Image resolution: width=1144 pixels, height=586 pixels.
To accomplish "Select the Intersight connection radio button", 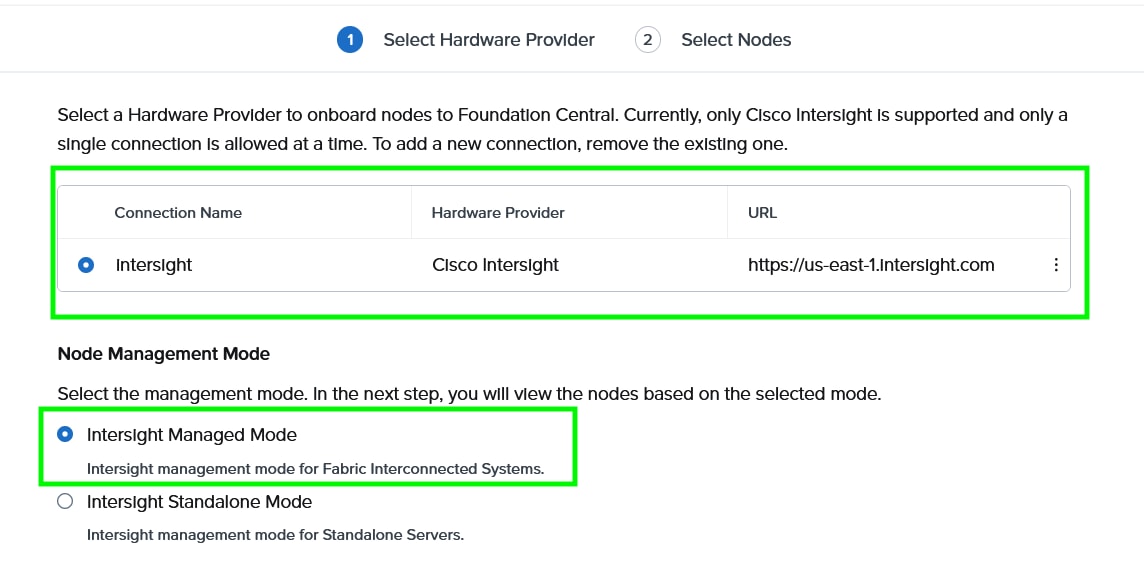I will coord(86,265).
